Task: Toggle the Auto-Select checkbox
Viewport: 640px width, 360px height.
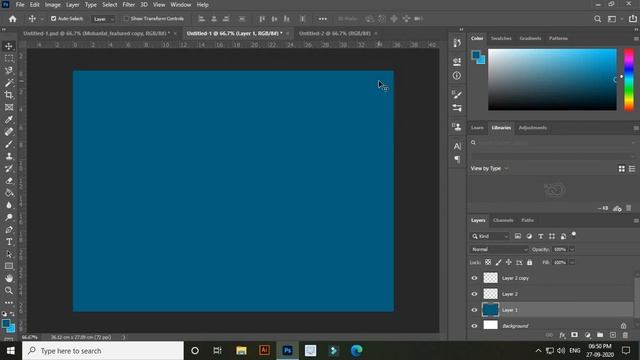Action: (53, 19)
